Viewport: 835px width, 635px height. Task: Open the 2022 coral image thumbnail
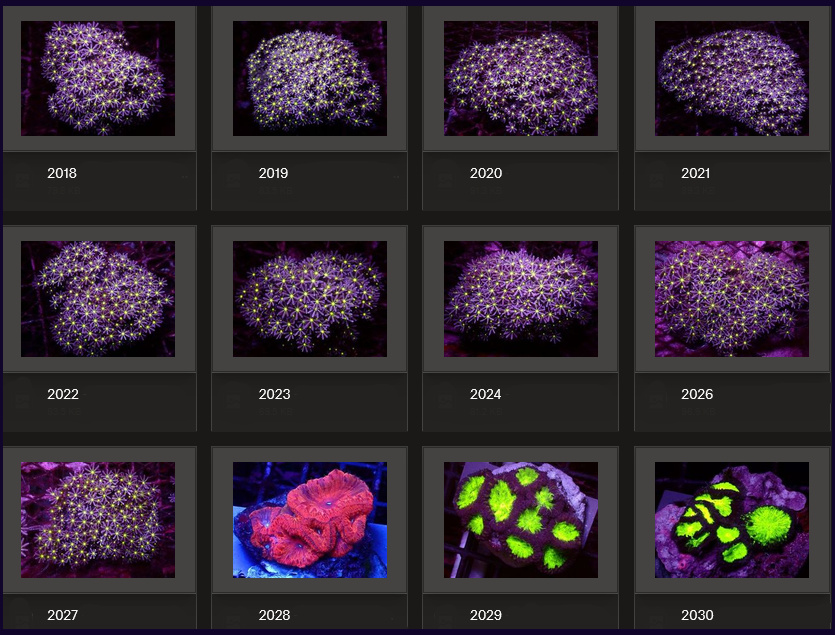(98, 299)
